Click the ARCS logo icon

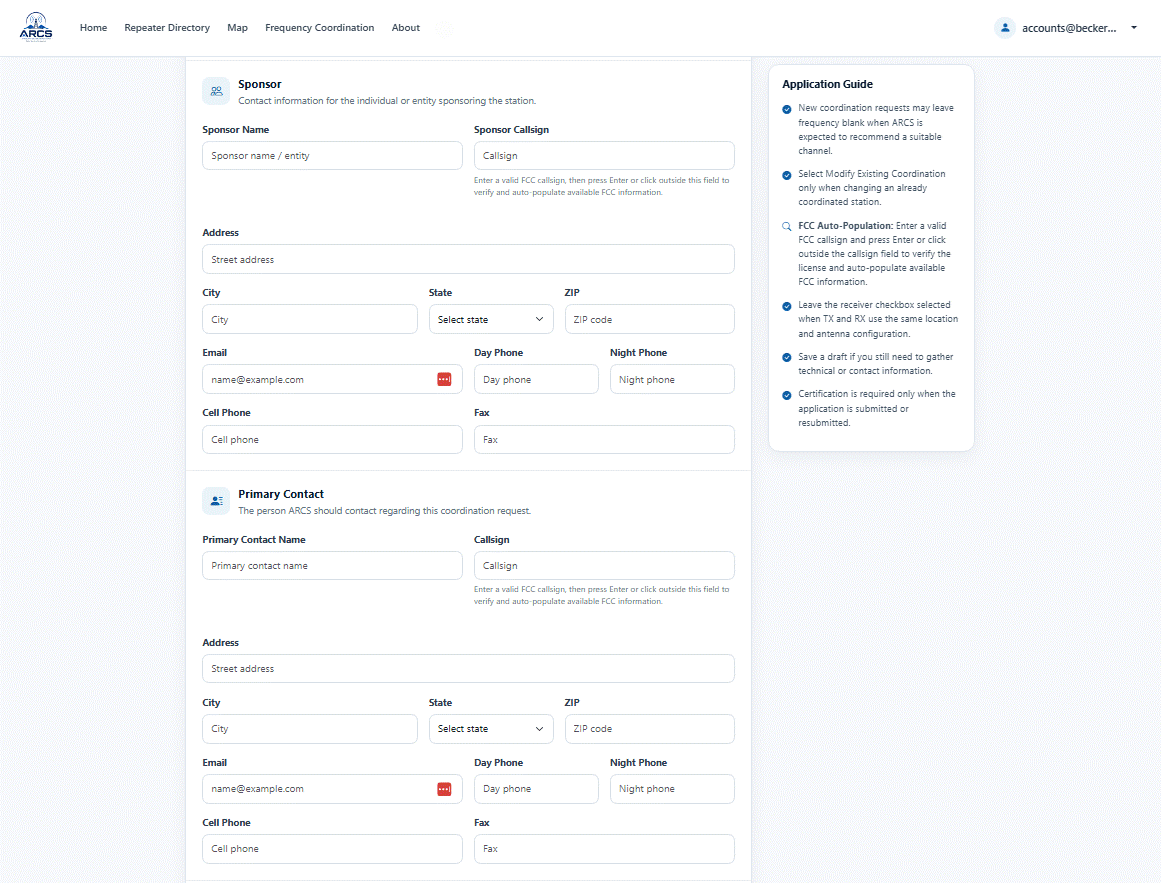[x=36, y=27]
